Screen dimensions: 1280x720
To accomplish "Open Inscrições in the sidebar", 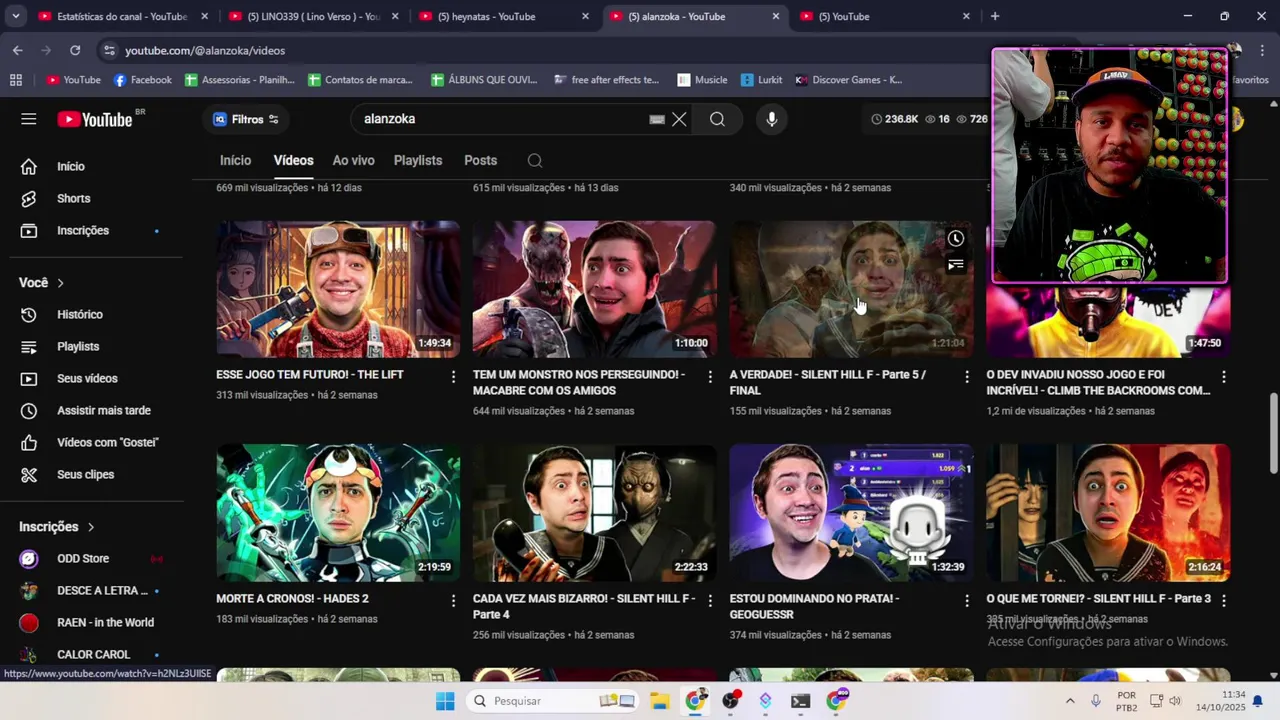I will 82,231.
